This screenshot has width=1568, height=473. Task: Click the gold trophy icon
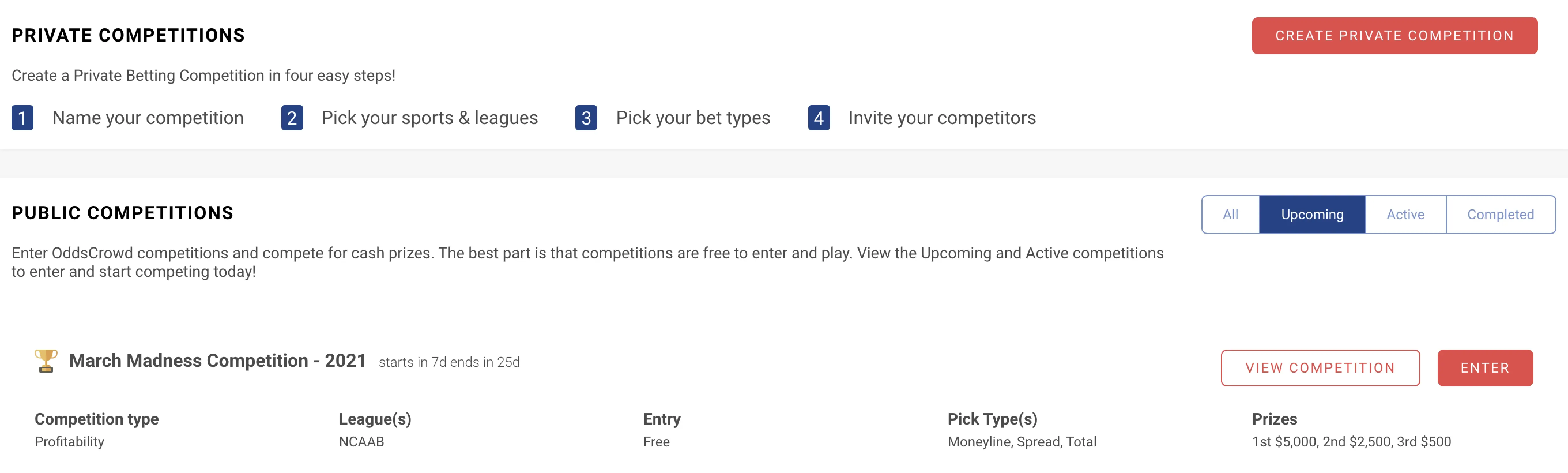tap(46, 361)
